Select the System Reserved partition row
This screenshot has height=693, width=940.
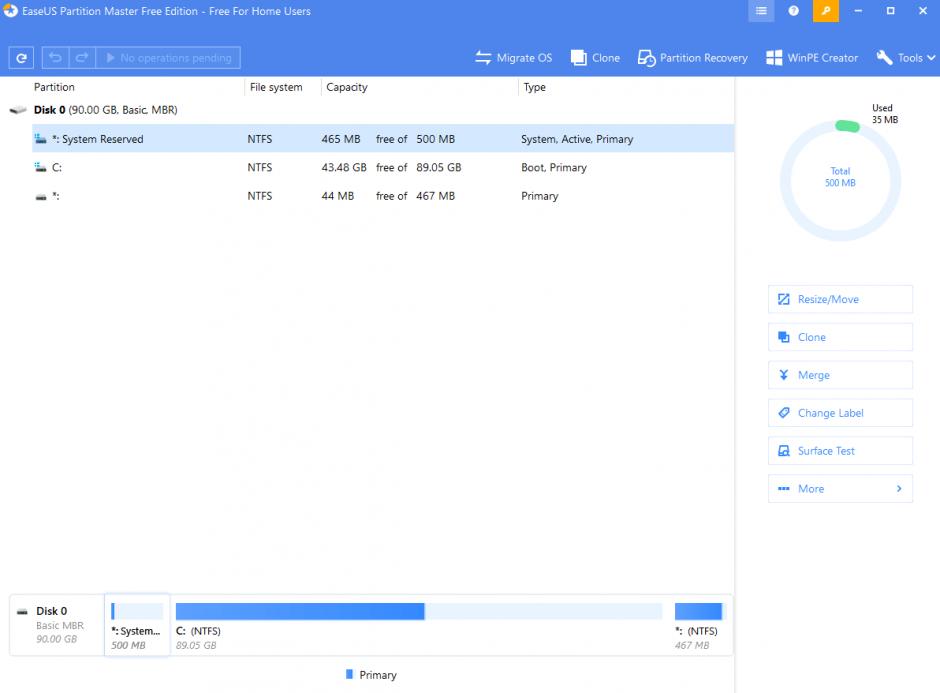point(382,138)
